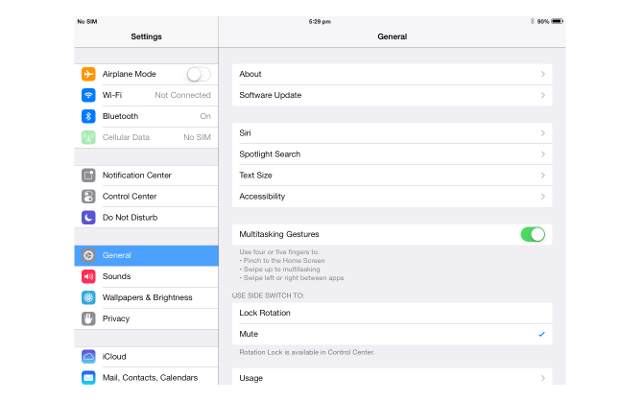
Task: Open Wallpapers & Brightness settings
Action: click(x=146, y=298)
